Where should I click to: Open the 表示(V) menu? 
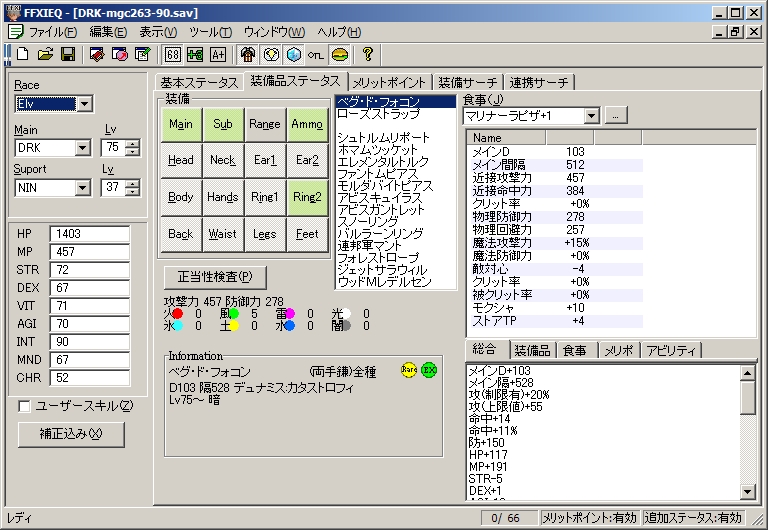(x=158, y=32)
